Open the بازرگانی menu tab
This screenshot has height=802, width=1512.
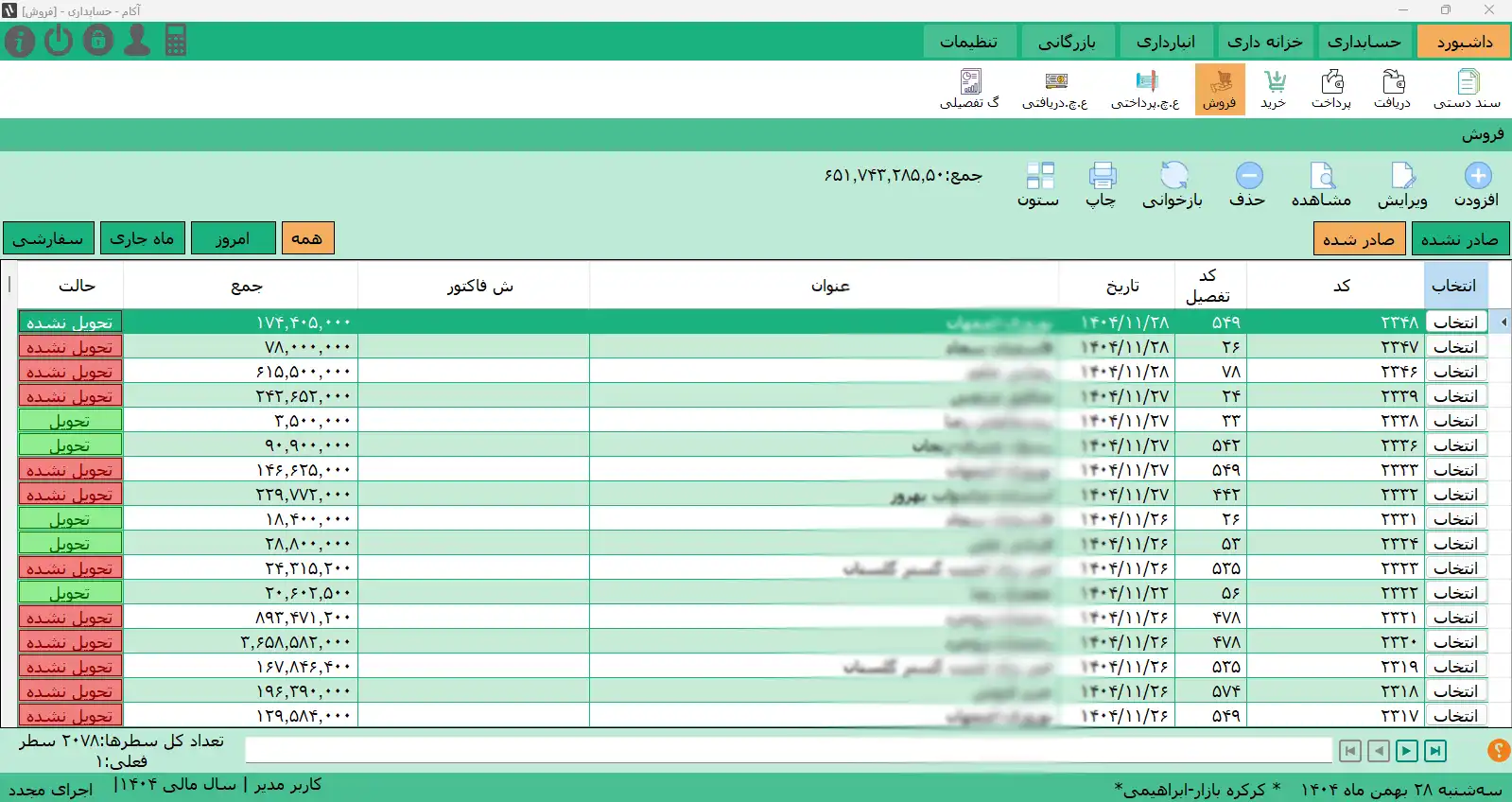[x=1067, y=42]
